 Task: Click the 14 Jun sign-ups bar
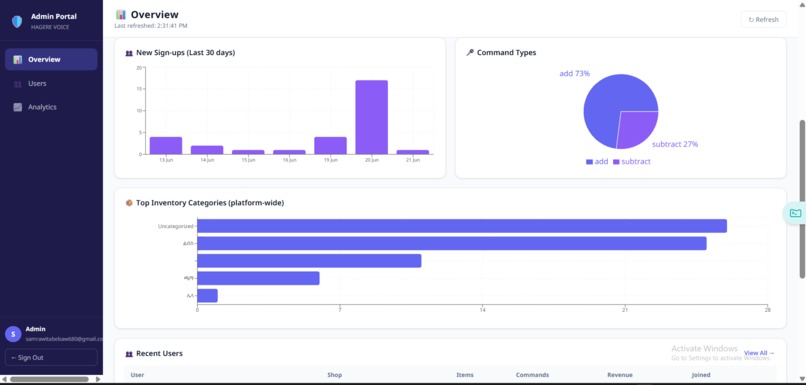207,150
